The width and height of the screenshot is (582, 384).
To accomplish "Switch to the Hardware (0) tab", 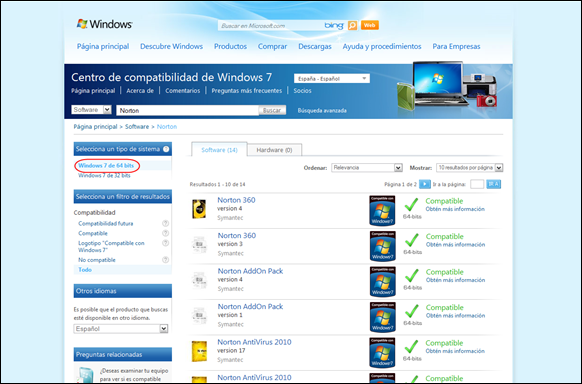I will (x=274, y=150).
